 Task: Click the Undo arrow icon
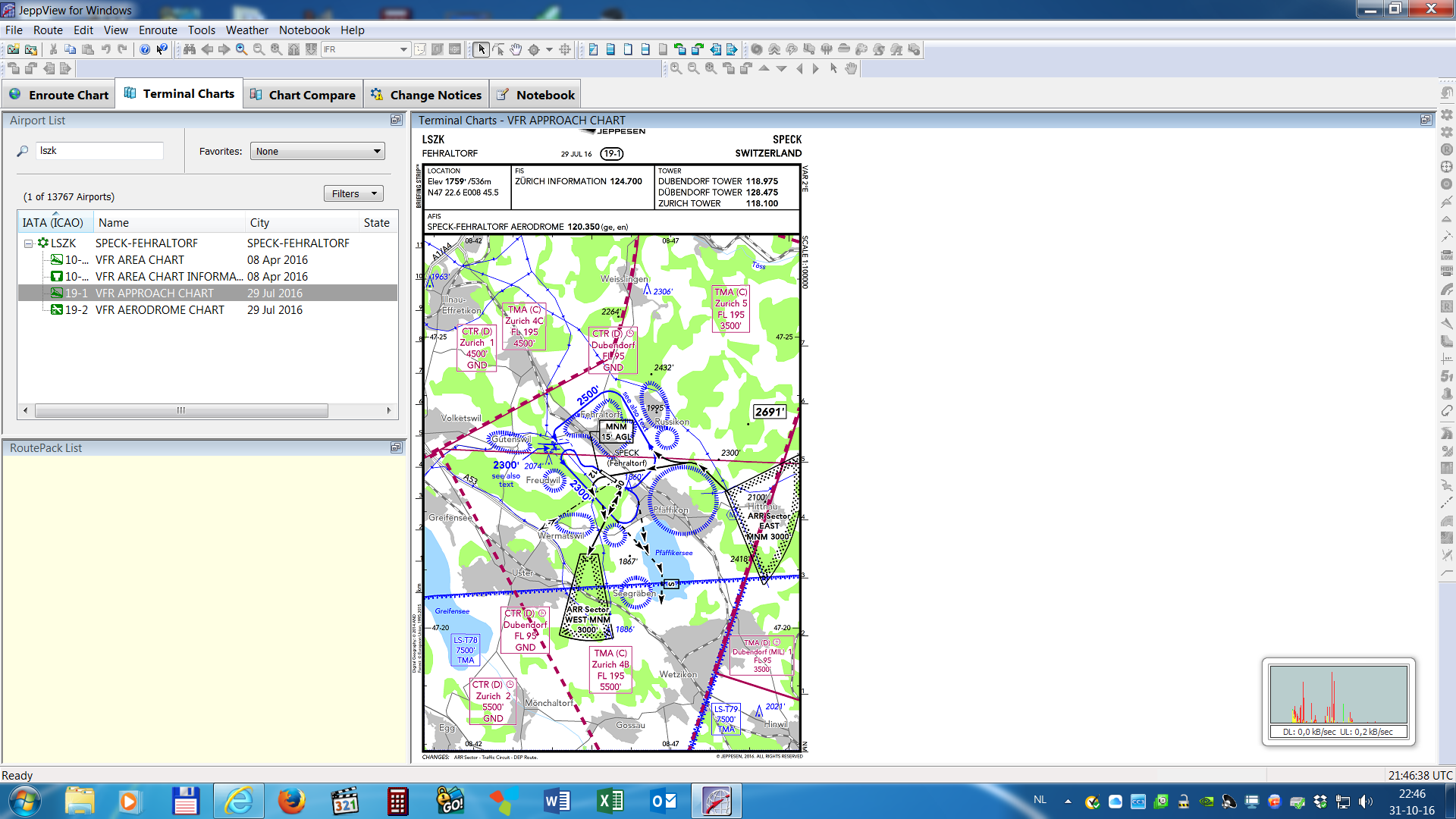pos(105,49)
